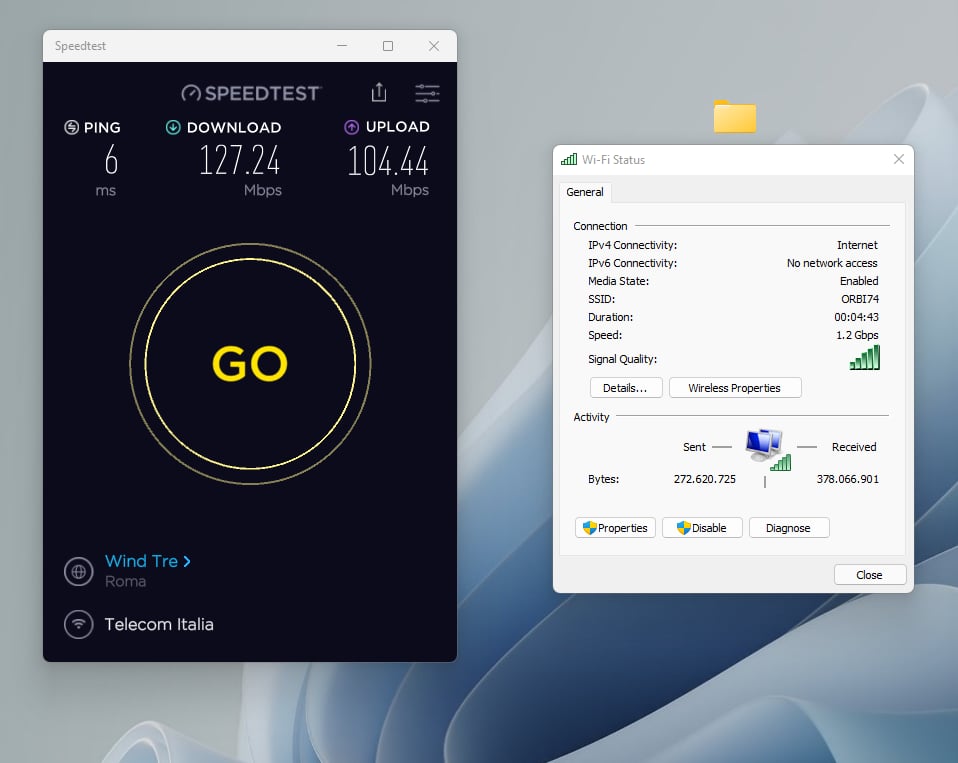Click the 00:04:43 duration value
958x763 pixels.
(x=857, y=317)
